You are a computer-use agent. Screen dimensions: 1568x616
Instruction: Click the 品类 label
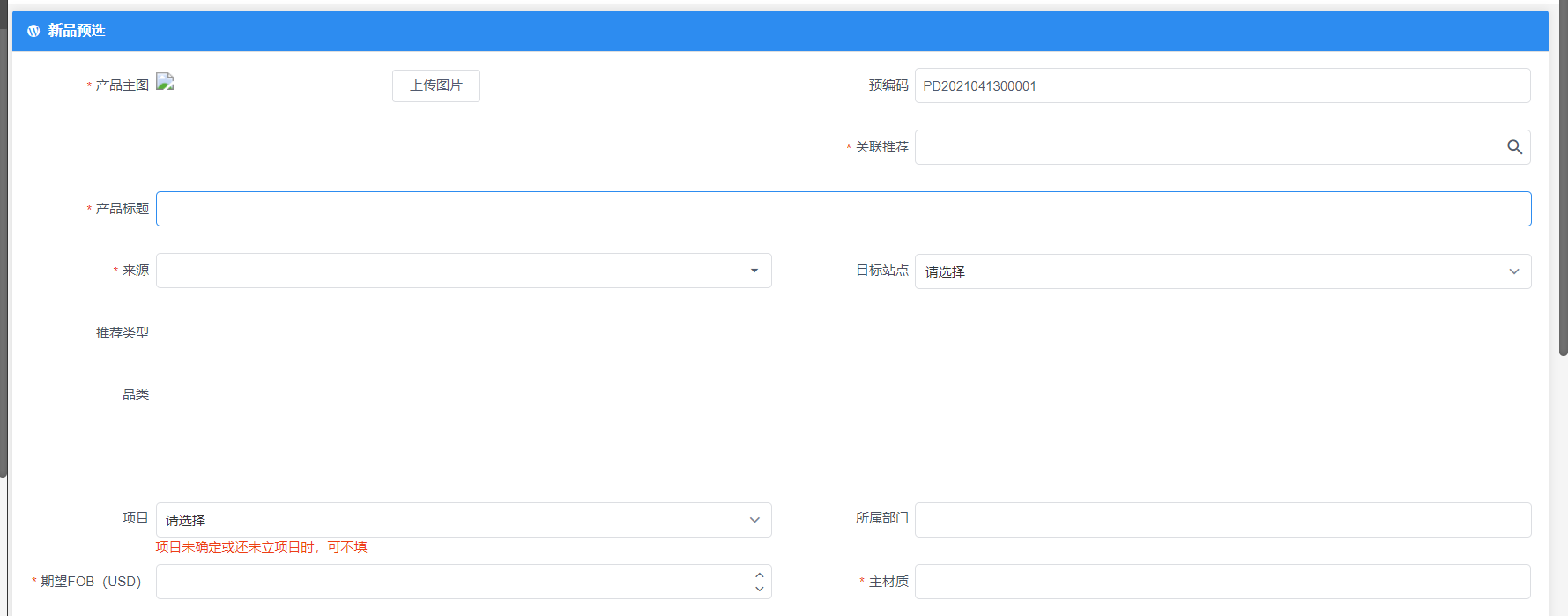136,395
